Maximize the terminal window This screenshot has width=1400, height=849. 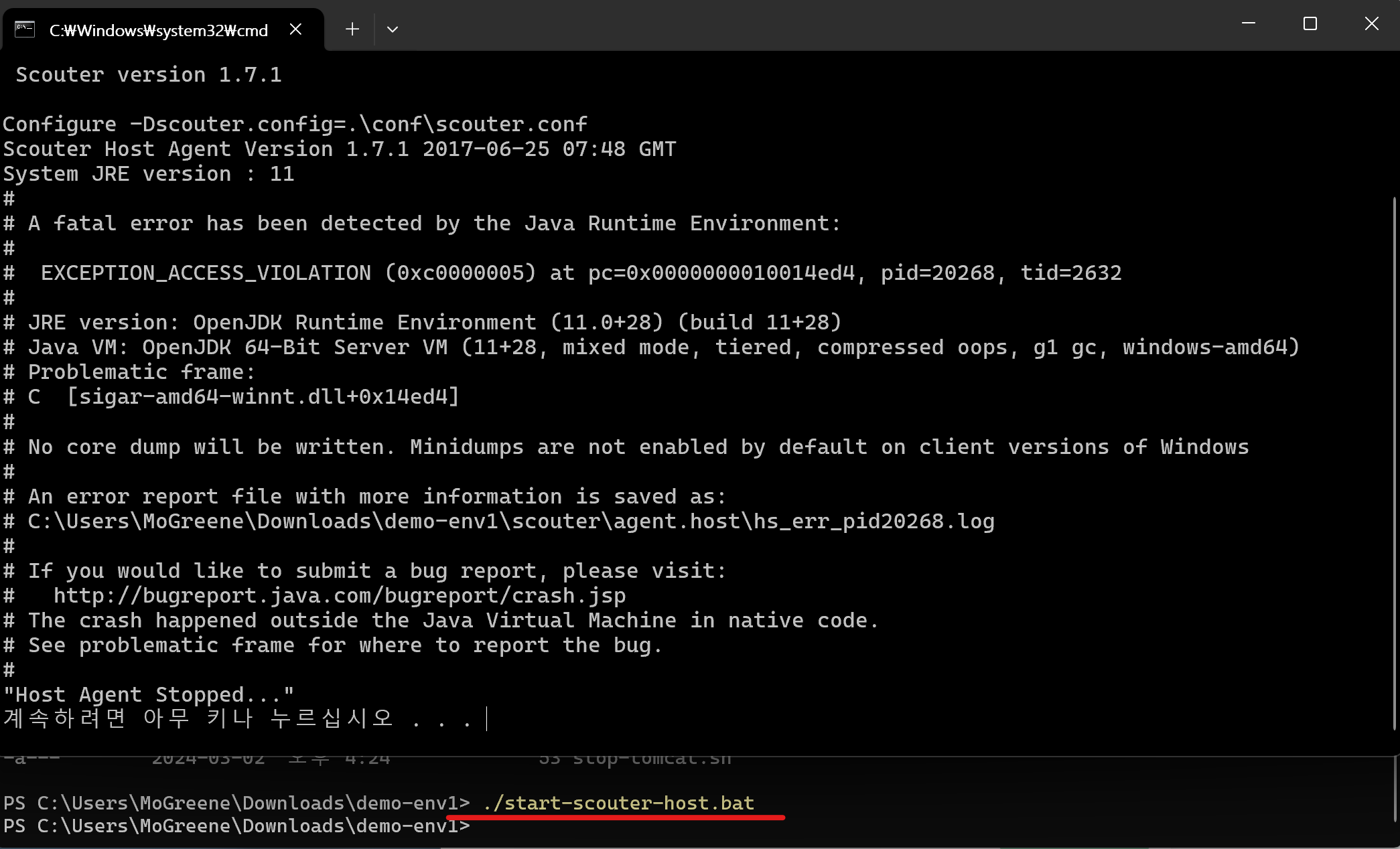(x=1310, y=24)
